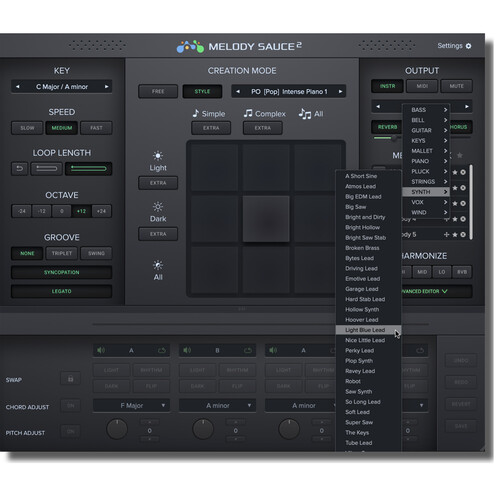Click the All brightness sun icon
Viewport: 500px width, 500px height.
tap(158, 265)
